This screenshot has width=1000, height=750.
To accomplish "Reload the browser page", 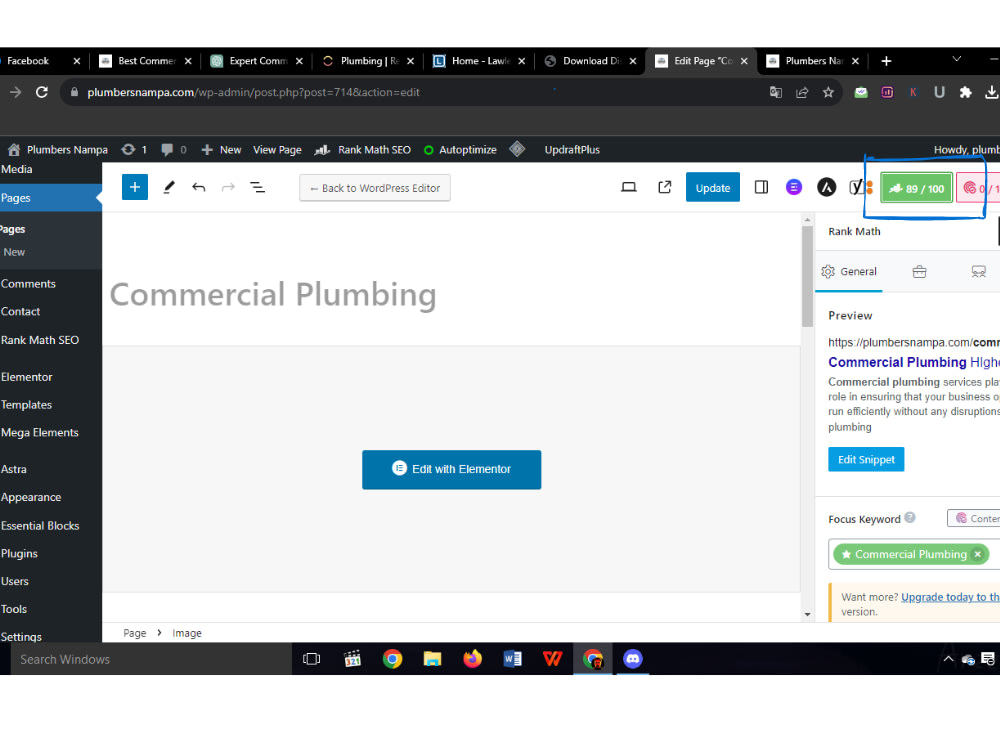I will pyautogui.click(x=41, y=92).
